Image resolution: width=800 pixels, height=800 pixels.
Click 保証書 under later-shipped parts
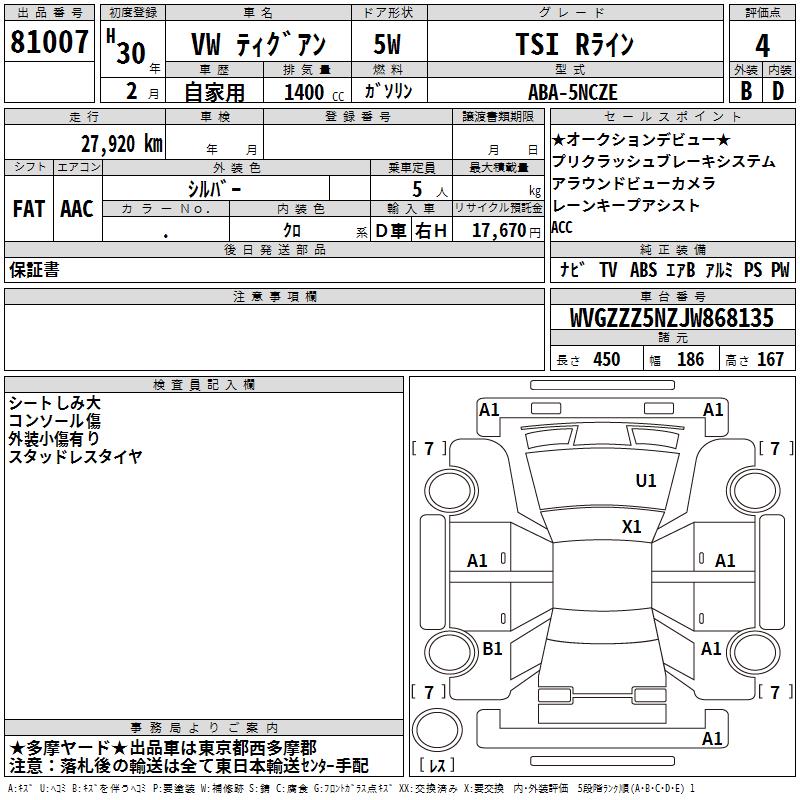point(34,269)
